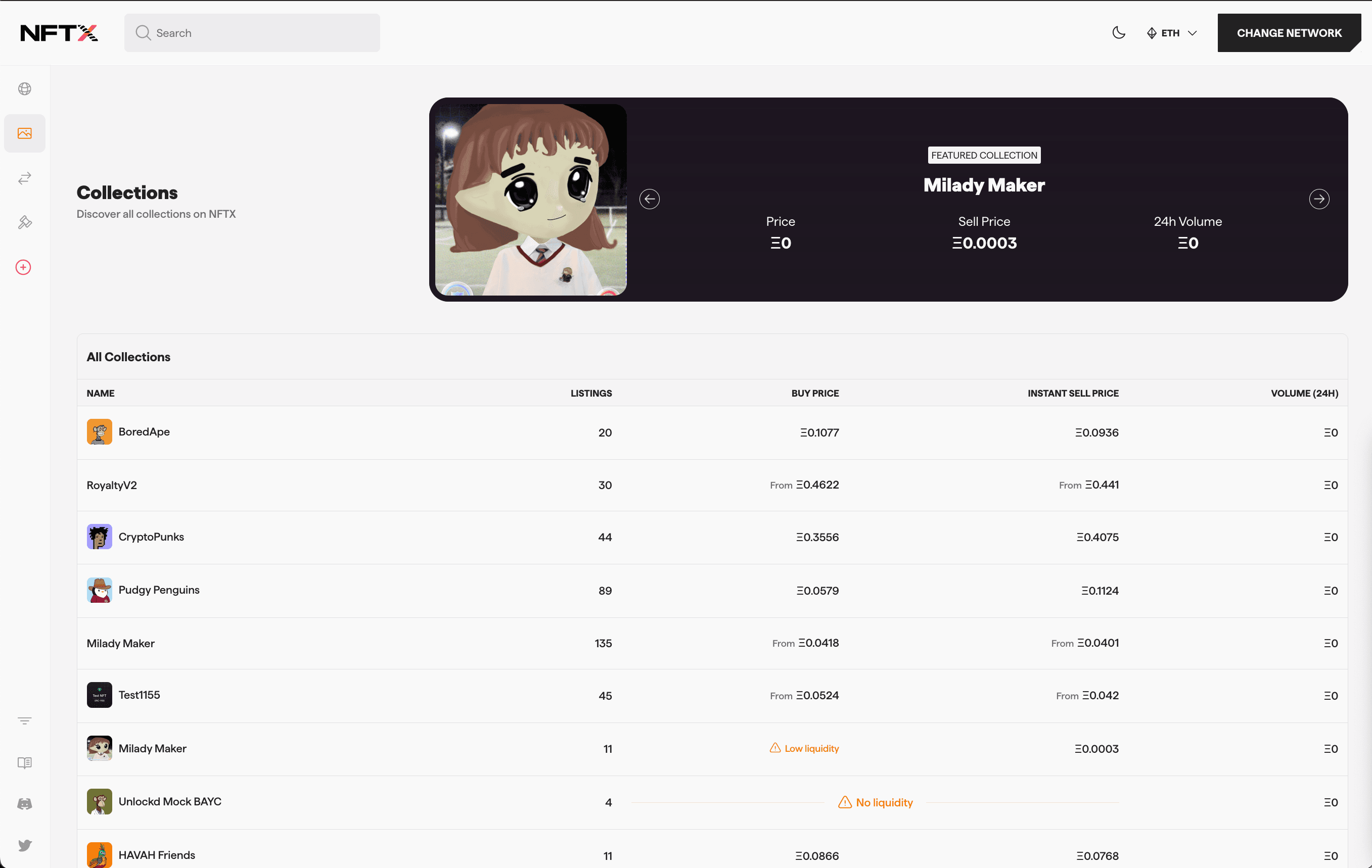Screen dimensions: 1372x868
Task: Expand the ETH currency dropdown
Action: pyautogui.click(x=1171, y=33)
